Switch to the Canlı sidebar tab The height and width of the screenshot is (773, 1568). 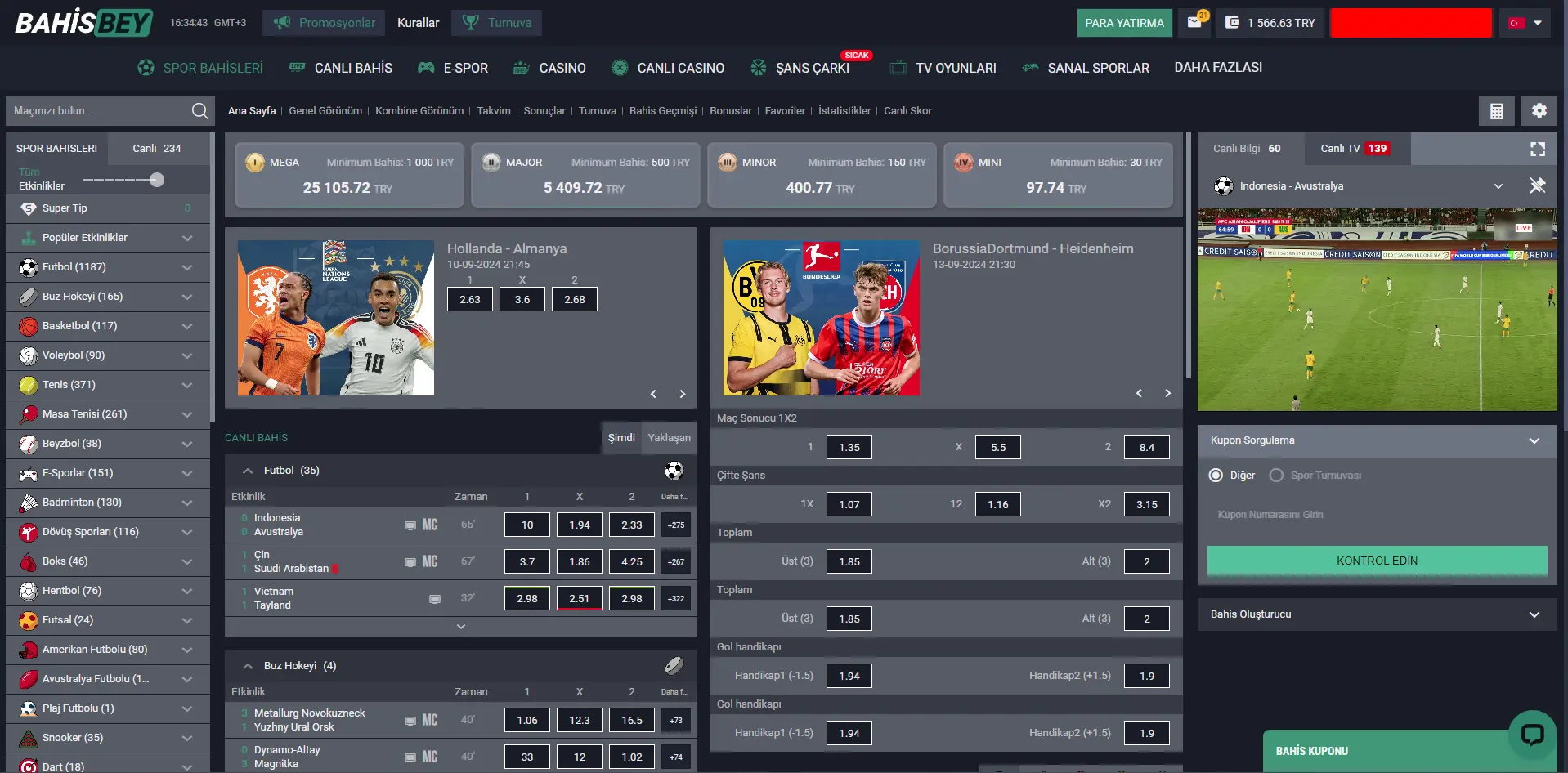click(157, 149)
